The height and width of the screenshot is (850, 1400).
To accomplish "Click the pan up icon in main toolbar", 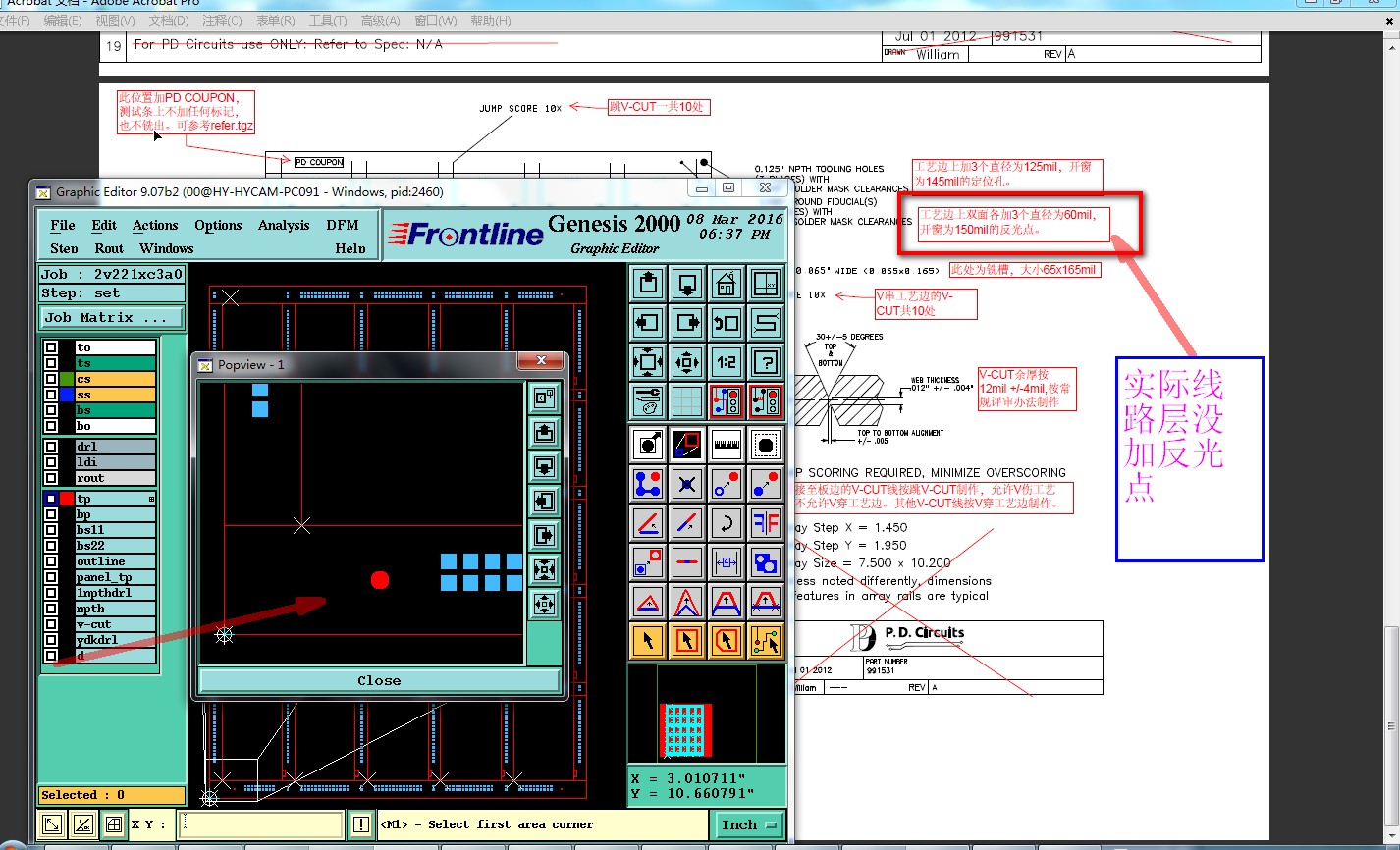I will [x=648, y=284].
